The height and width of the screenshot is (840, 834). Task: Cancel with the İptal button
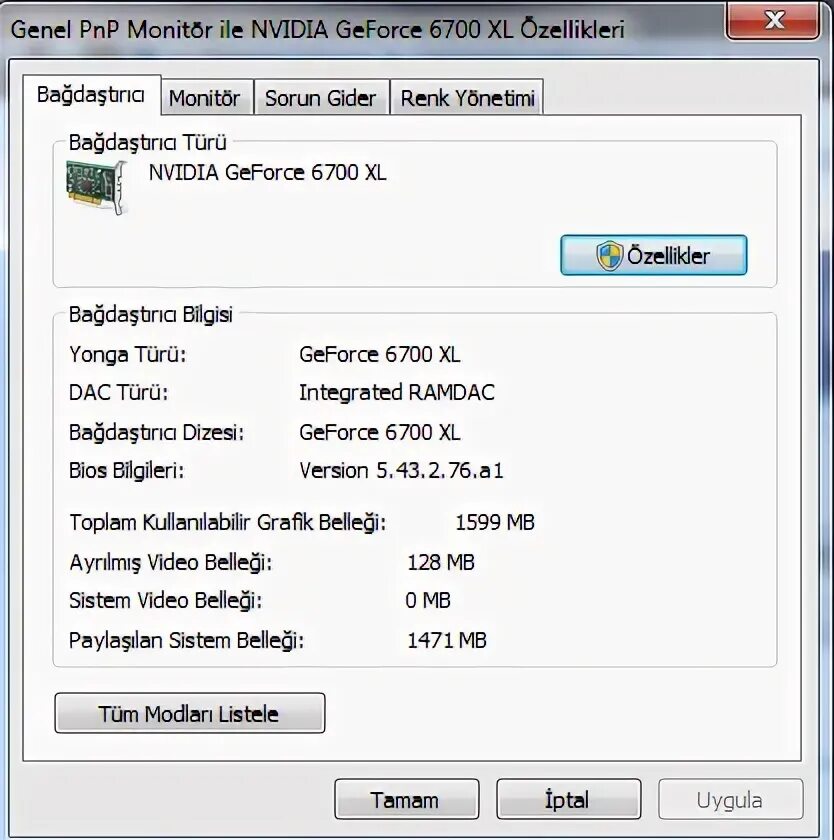(568, 799)
